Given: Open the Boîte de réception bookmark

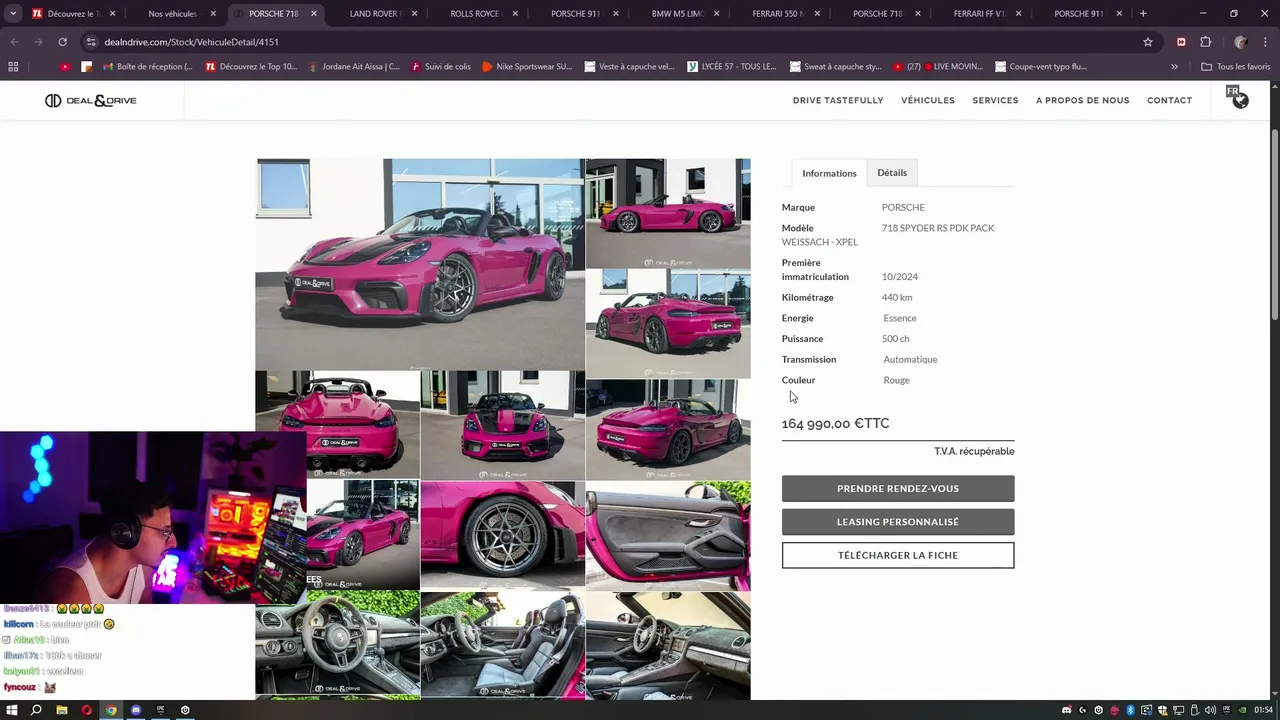Looking at the screenshot, I should tap(147, 66).
